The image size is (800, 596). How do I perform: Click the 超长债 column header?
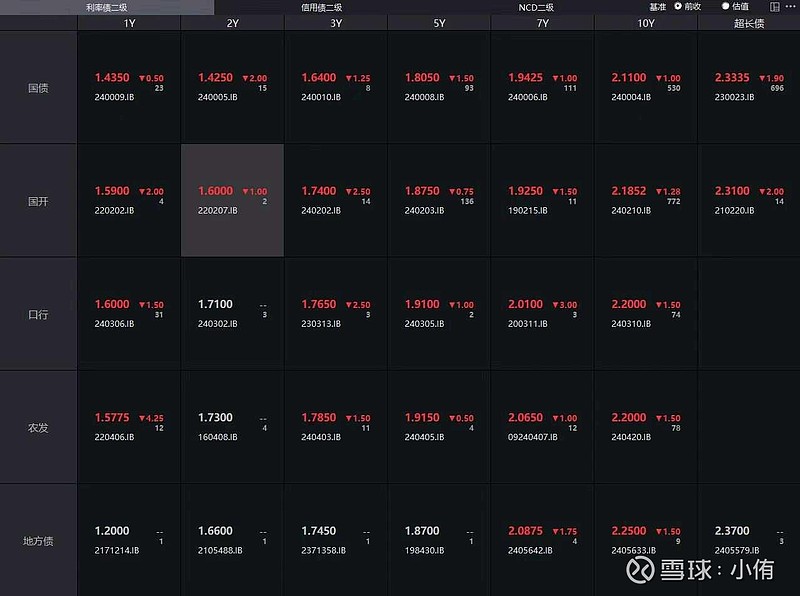click(749, 23)
